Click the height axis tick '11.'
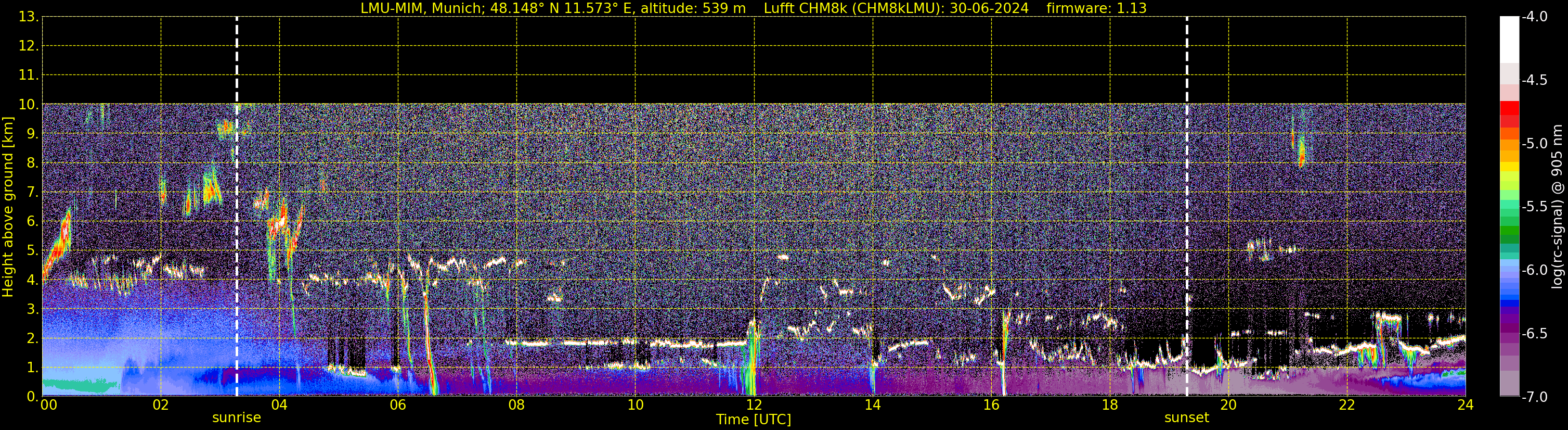The height and width of the screenshot is (430, 1568). (x=29, y=75)
